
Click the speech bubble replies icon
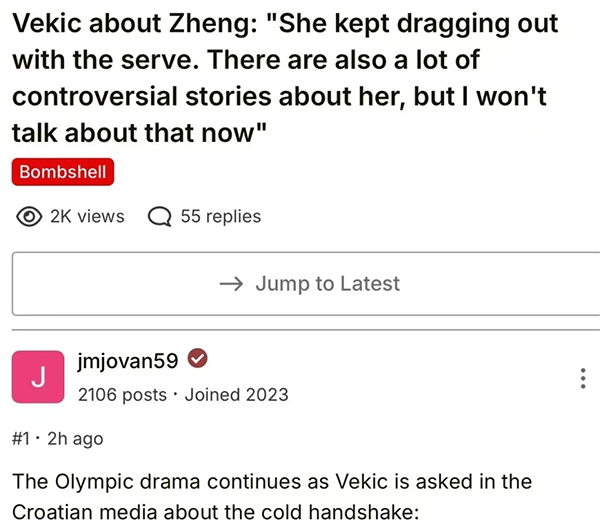(158, 216)
